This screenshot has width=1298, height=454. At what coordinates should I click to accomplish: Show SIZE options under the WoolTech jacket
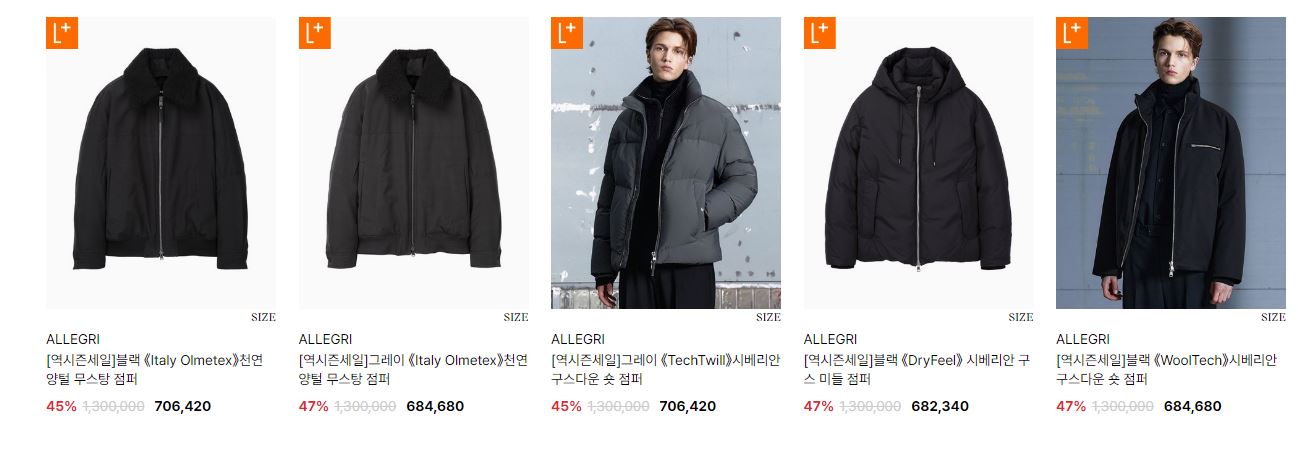1273,317
